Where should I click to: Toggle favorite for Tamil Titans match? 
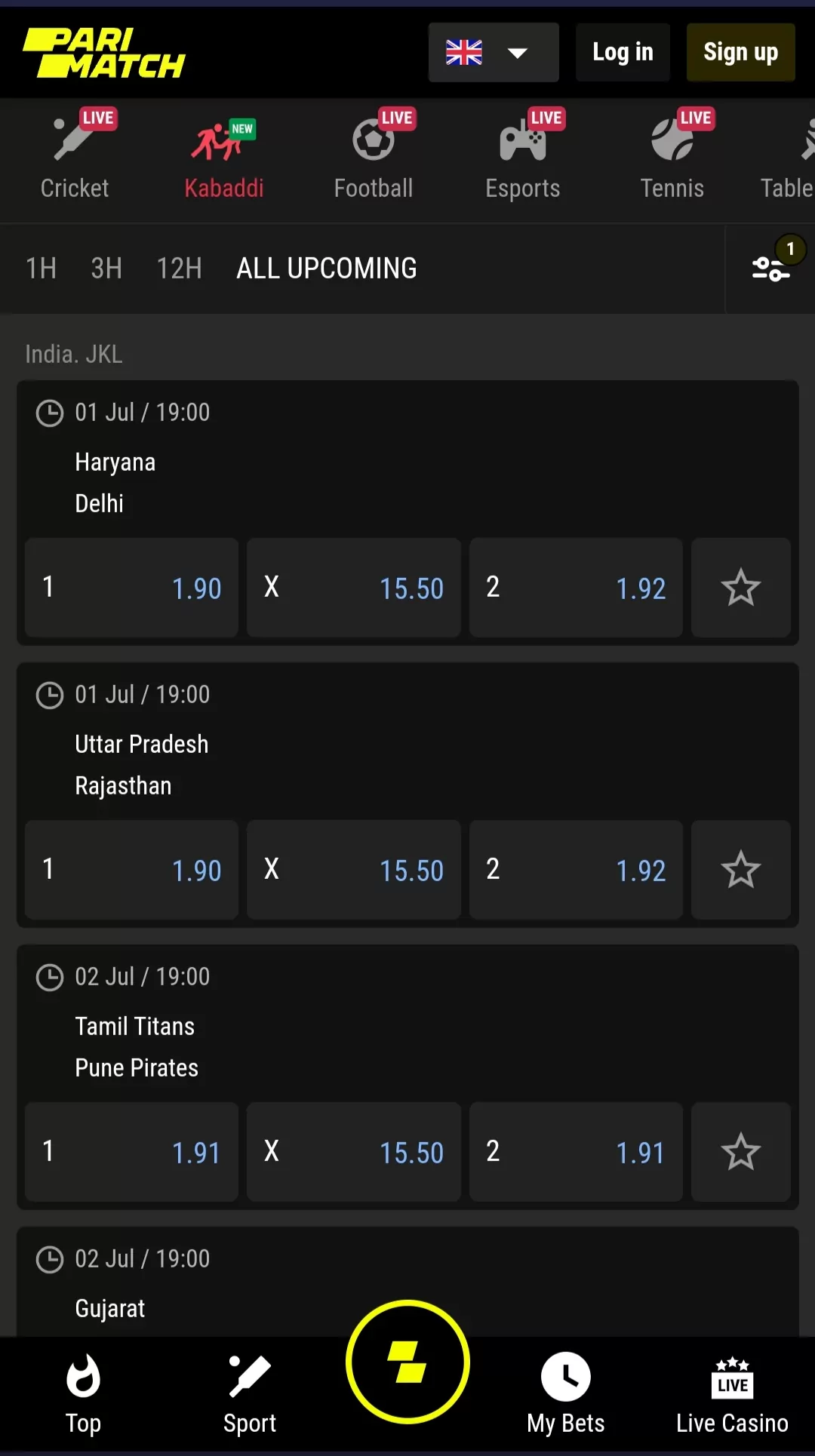click(740, 1152)
